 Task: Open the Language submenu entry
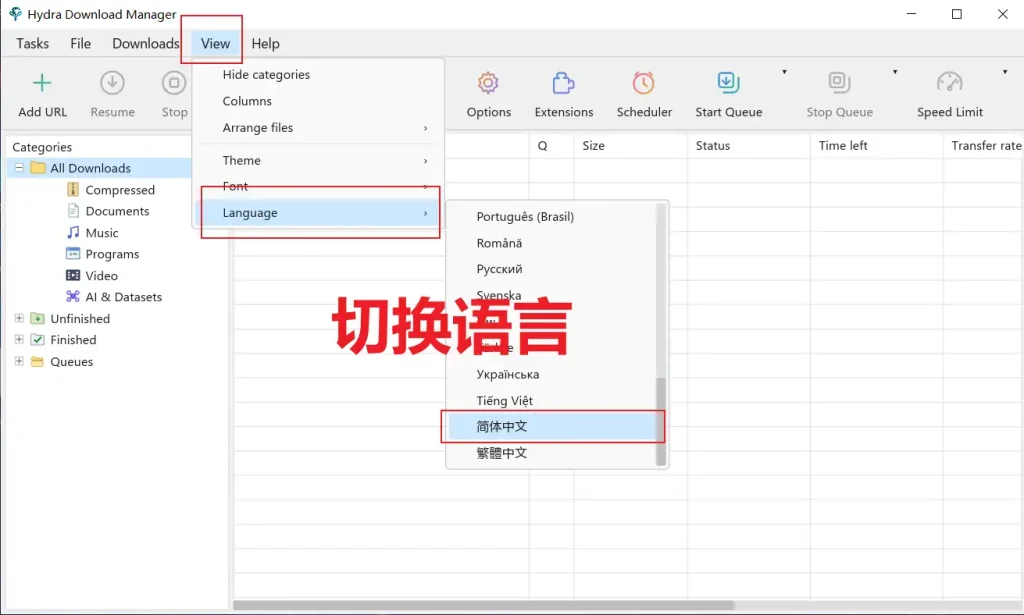tap(319, 213)
